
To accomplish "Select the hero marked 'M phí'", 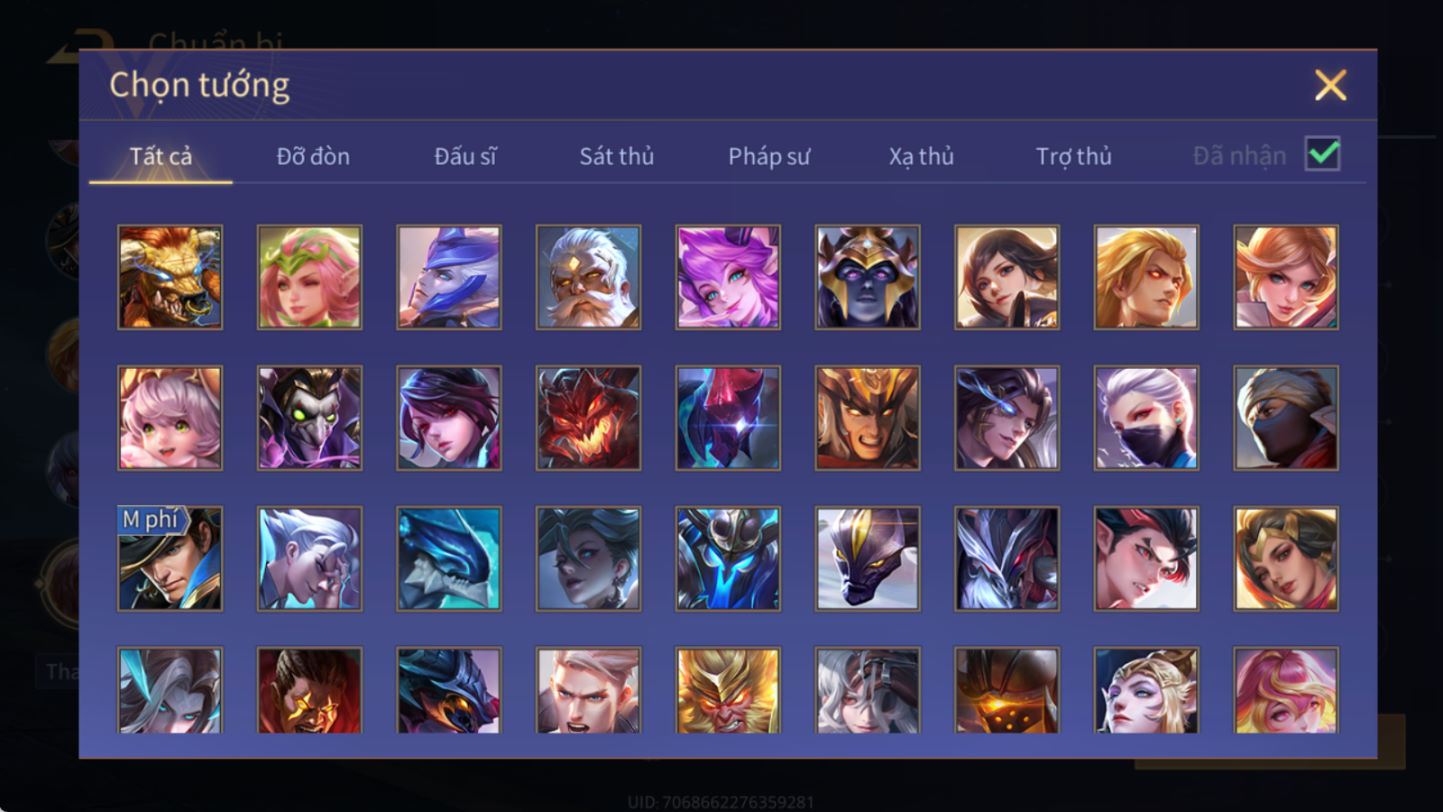I will tap(170, 559).
